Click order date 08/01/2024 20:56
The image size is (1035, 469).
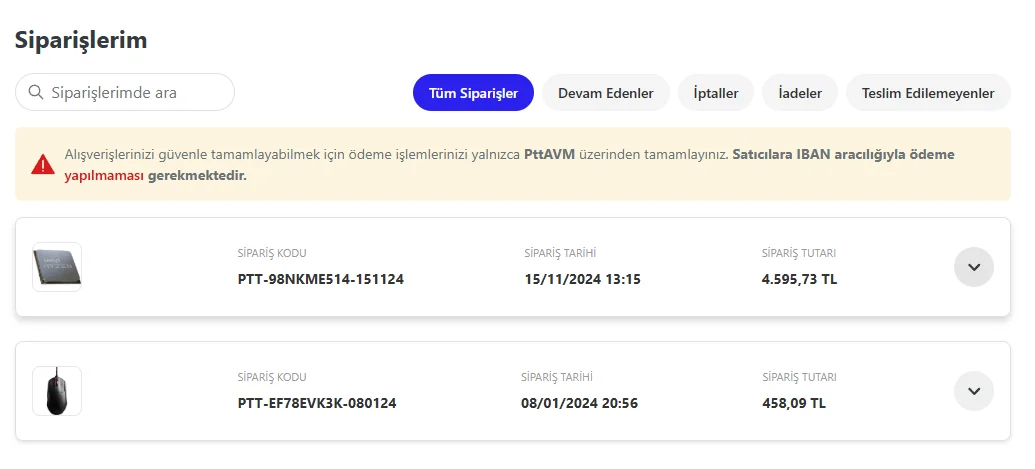point(580,403)
